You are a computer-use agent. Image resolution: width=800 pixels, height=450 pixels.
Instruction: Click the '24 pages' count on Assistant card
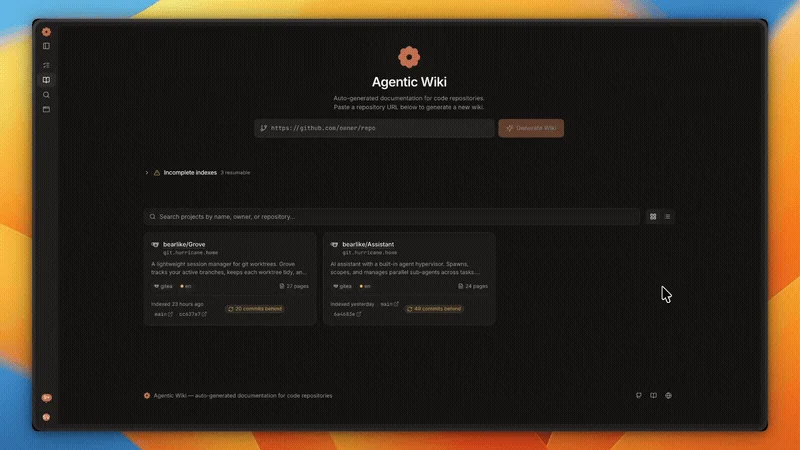[x=473, y=286]
